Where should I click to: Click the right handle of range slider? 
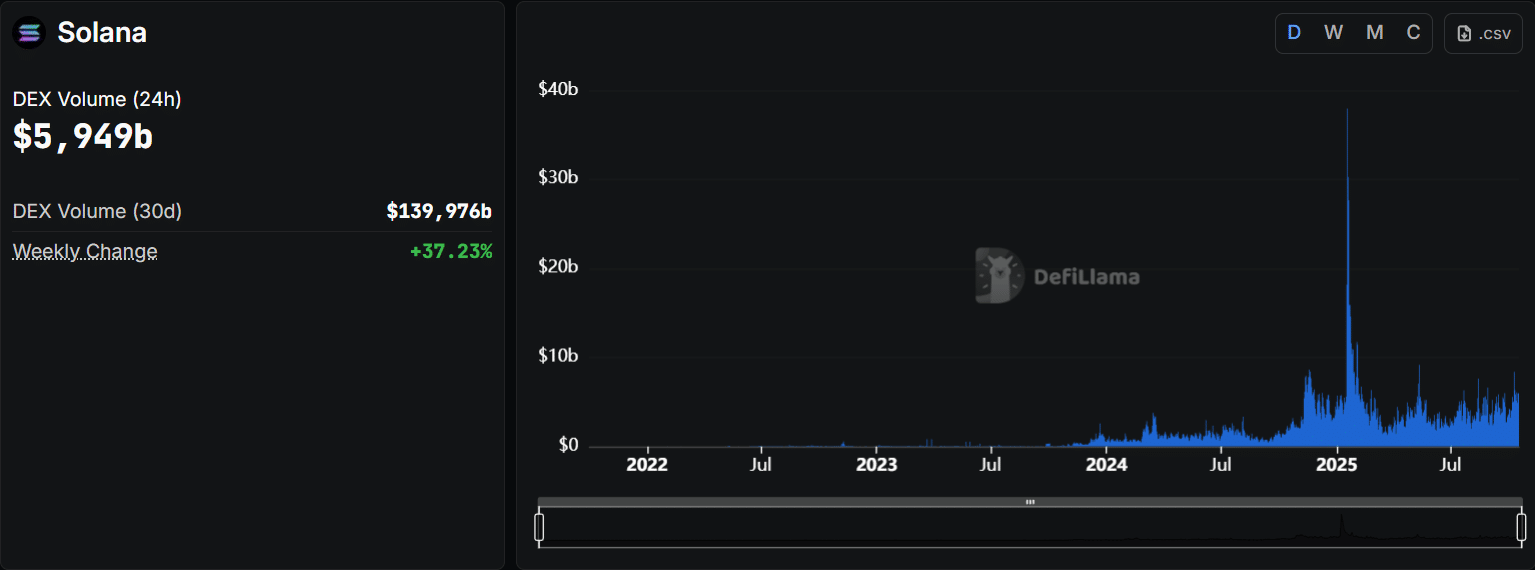1521,527
